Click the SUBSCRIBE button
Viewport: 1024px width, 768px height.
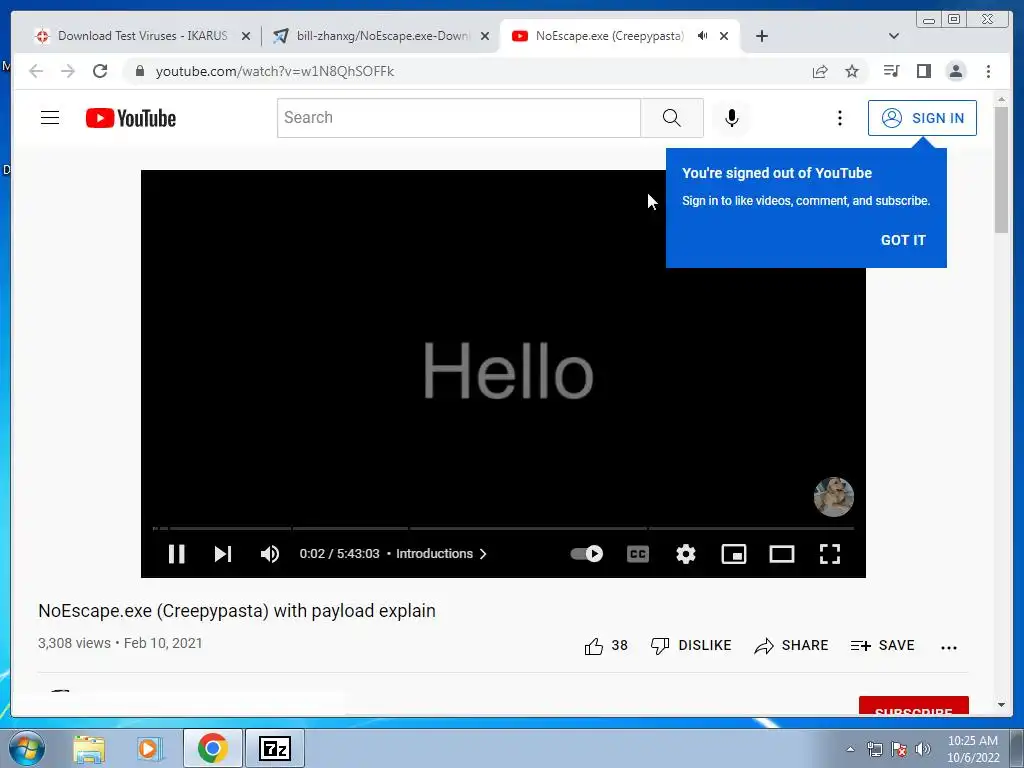pyautogui.click(x=914, y=707)
